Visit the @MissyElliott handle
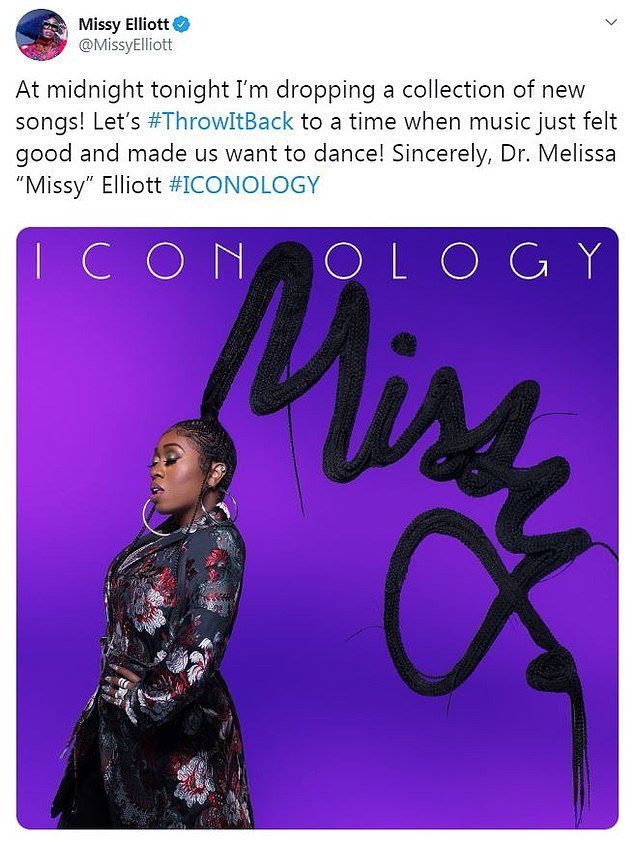This screenshot has width=634, height=842. click(x=126, y=45)
